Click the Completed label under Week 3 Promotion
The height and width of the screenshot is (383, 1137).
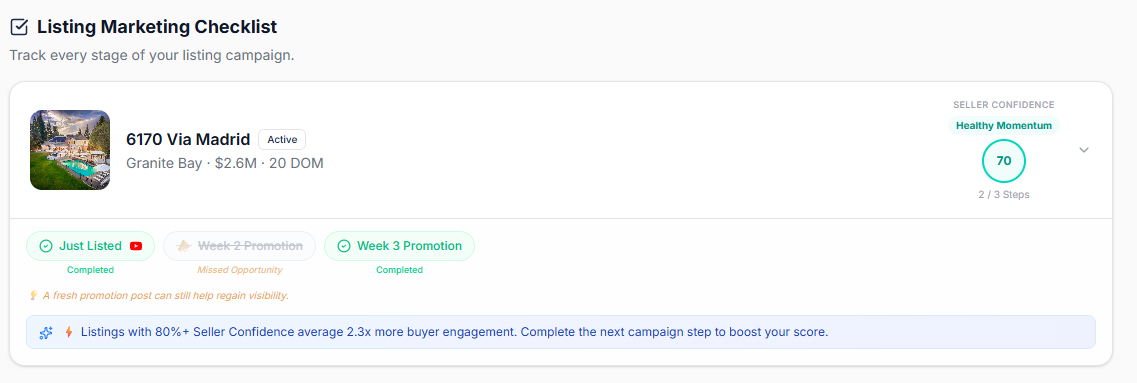[x=400, y=270]
